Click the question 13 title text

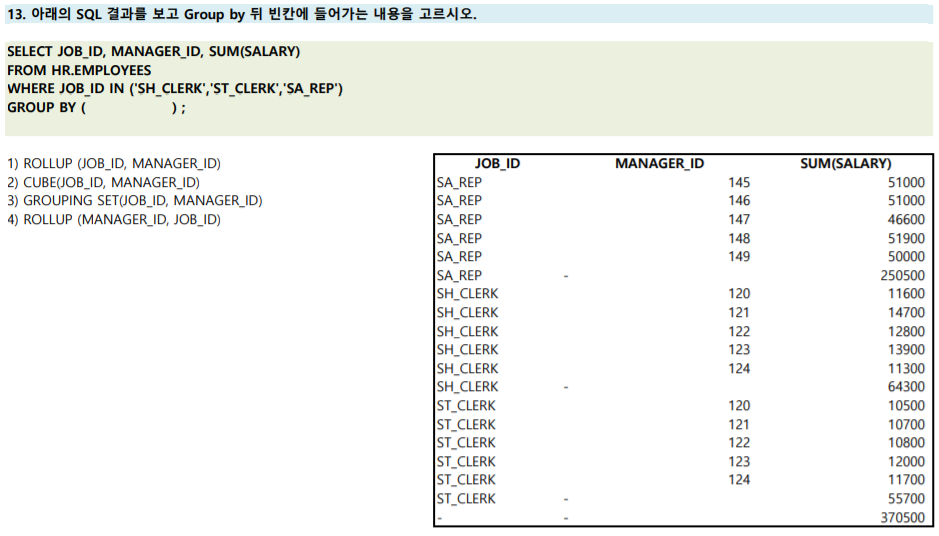(x=242, y=14)
